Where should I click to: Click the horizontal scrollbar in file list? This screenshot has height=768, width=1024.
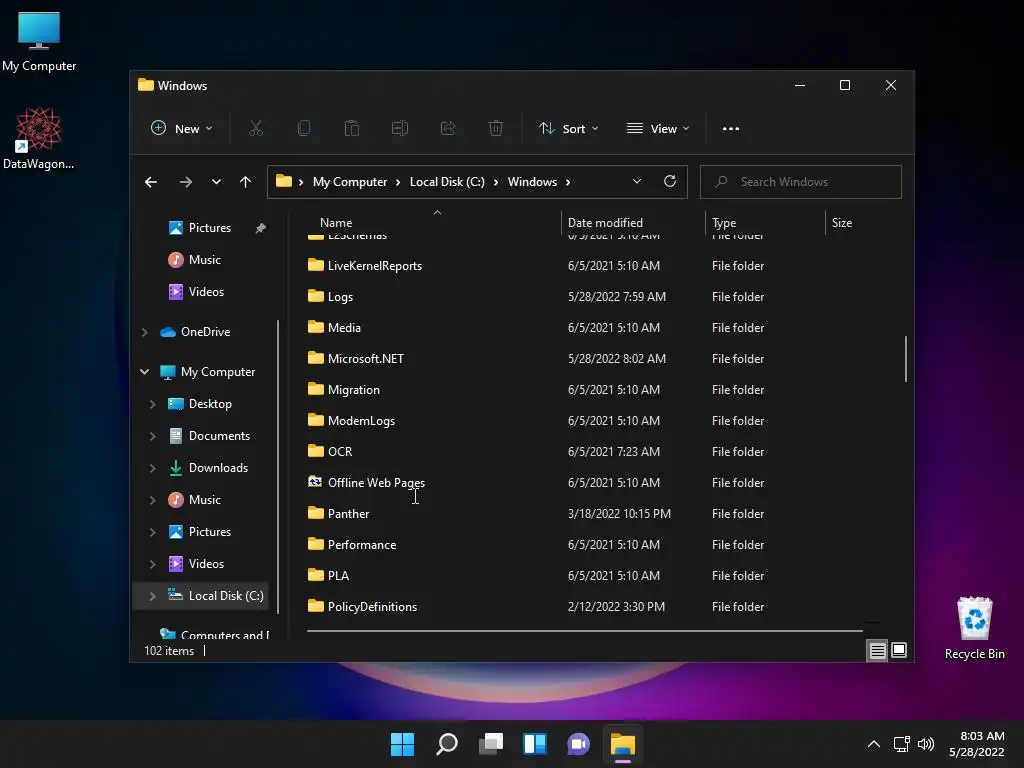point(584,631)
